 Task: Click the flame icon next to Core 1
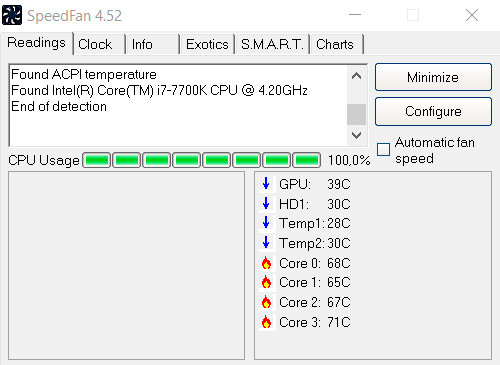pyautogui.click(x=266, y=282)
